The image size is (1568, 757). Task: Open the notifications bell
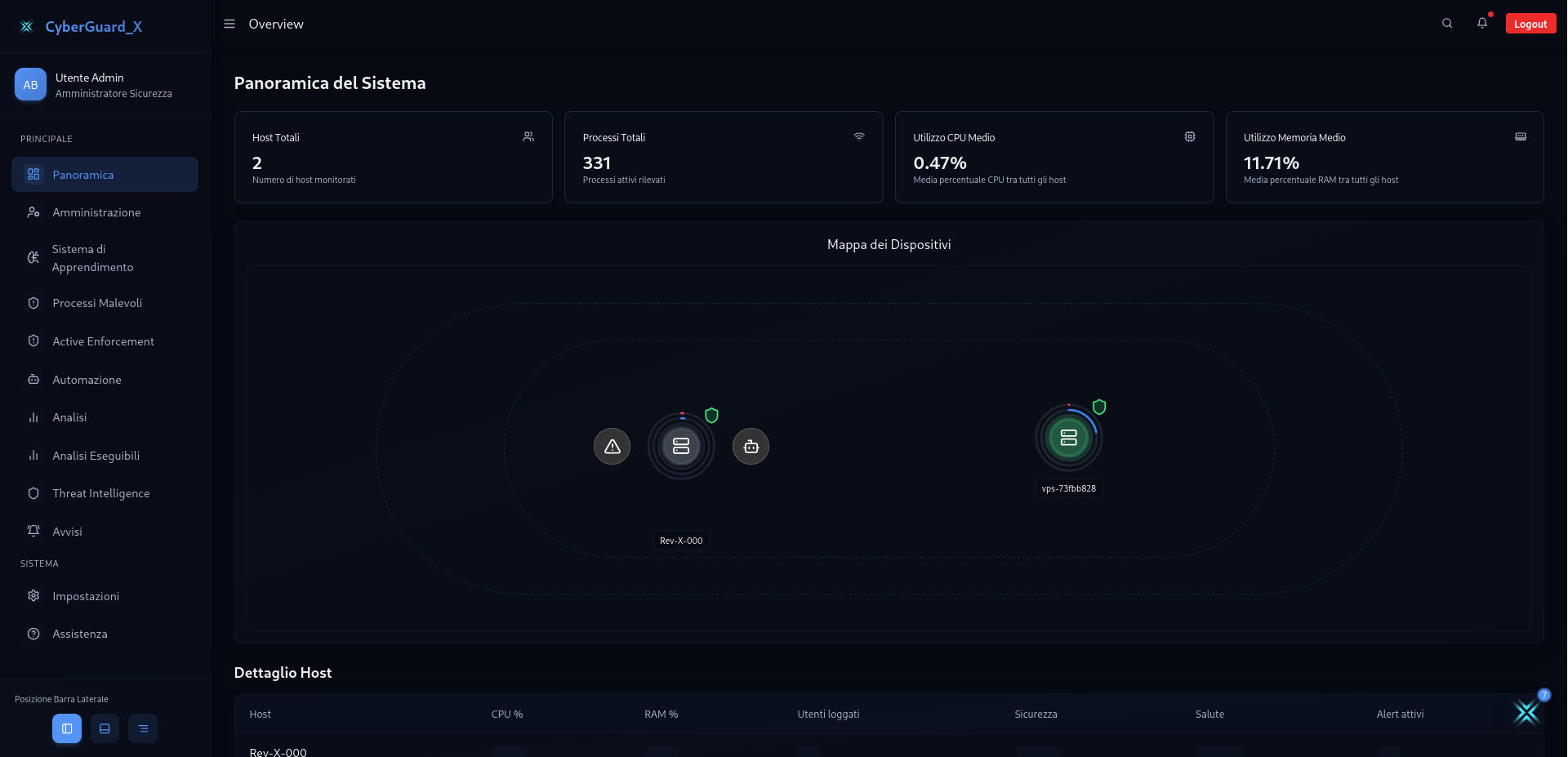[x=1482, y=24]
